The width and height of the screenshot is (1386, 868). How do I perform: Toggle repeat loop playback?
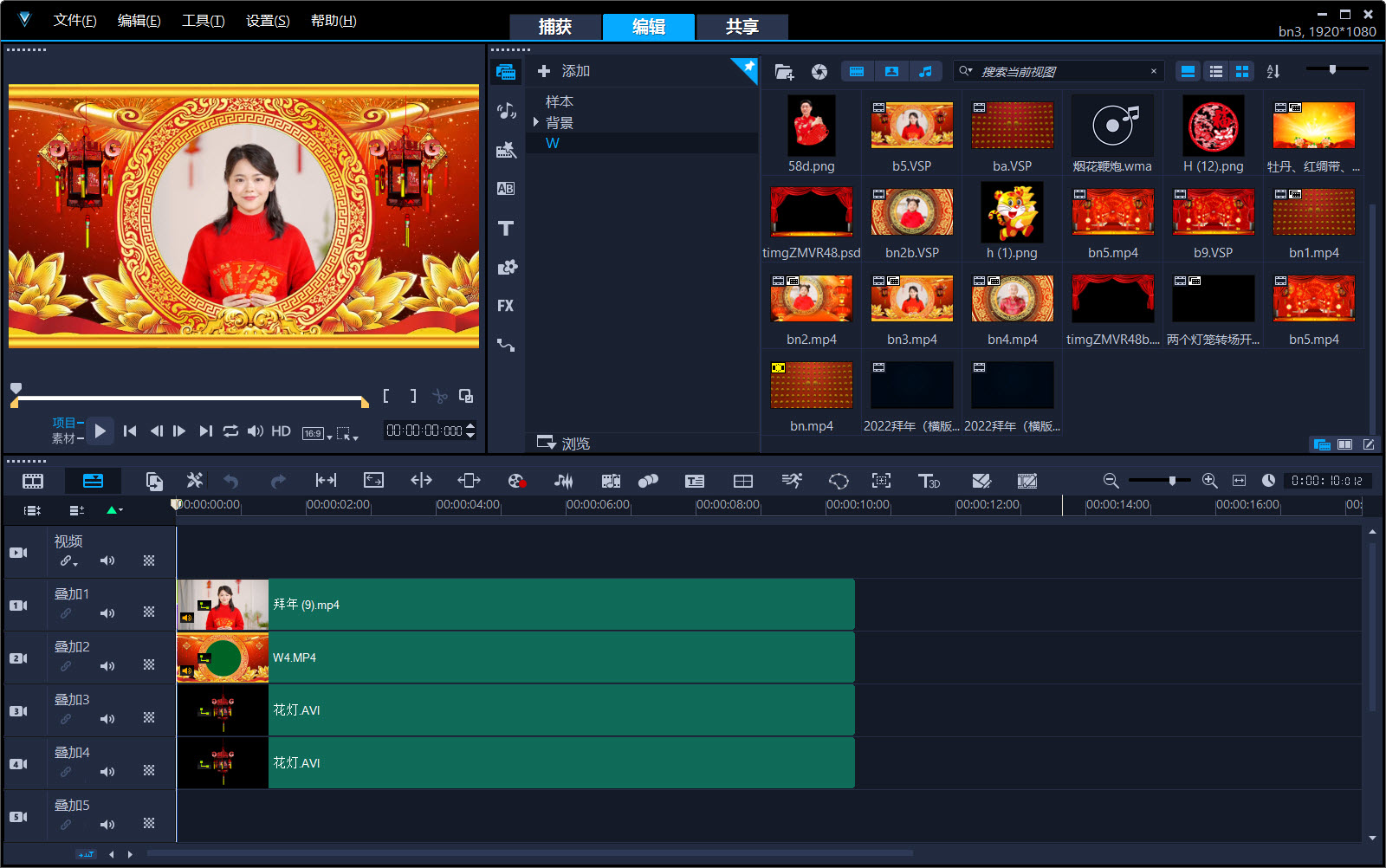coord(230,431)
